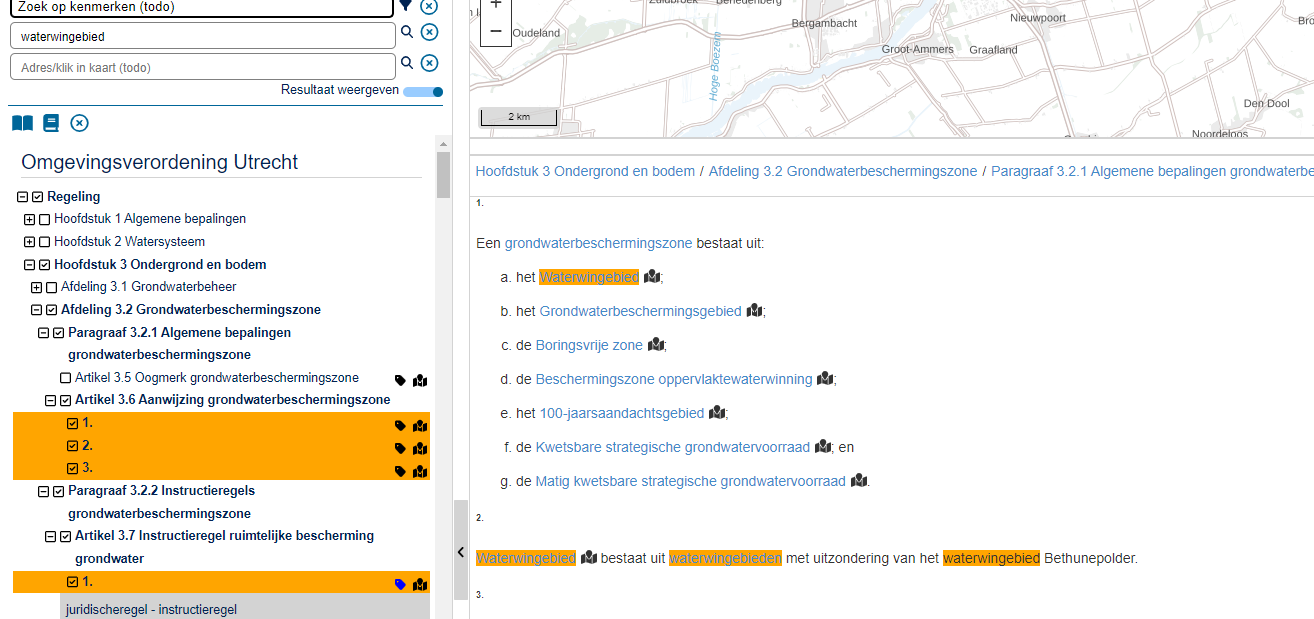
Task: Expand Hoofdstuk 1 Algemene bepalingen
Action: pyautogui.click(x=30, y=219)
